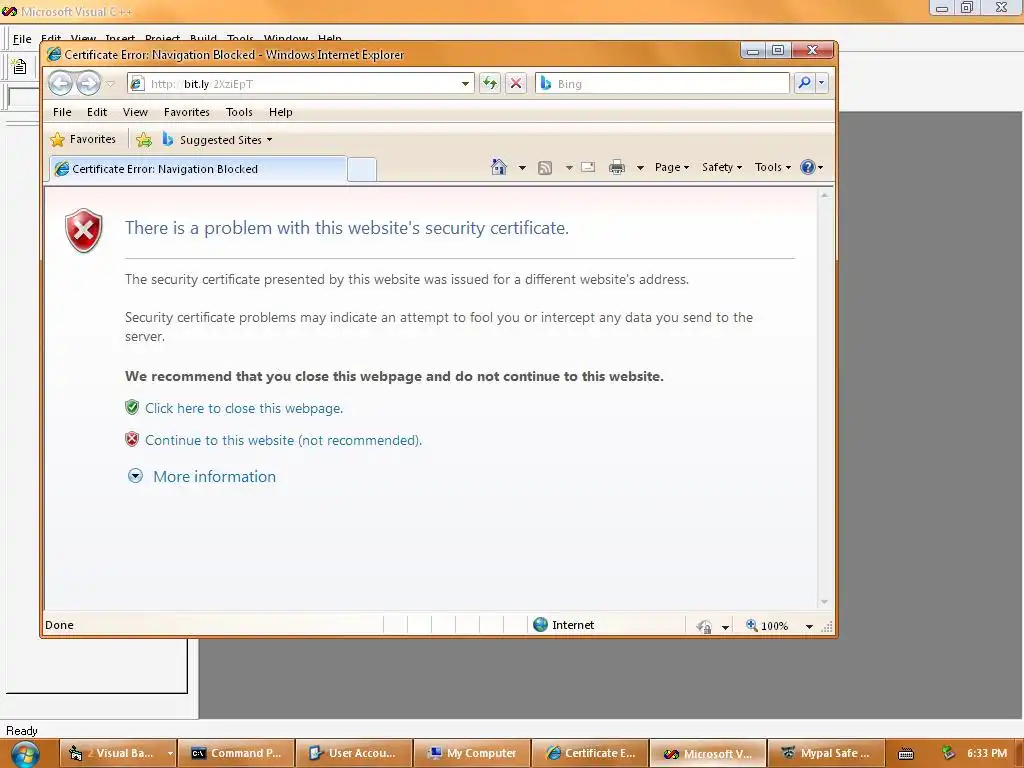Click the Favorites star button
Viewport: 1024px width, 768px height.
pyautogui.click(x=83, y=139)
